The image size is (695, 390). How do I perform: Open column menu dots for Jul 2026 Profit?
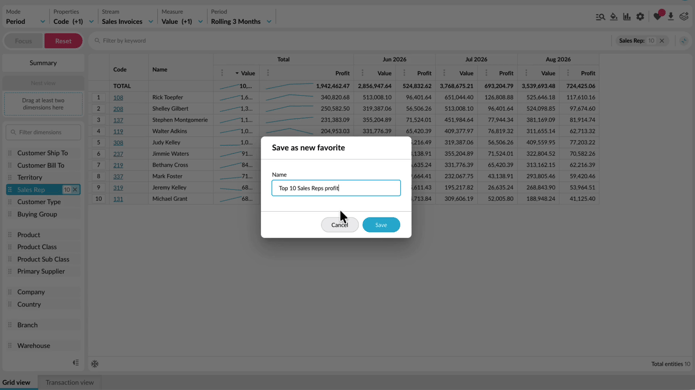(486, 73)
